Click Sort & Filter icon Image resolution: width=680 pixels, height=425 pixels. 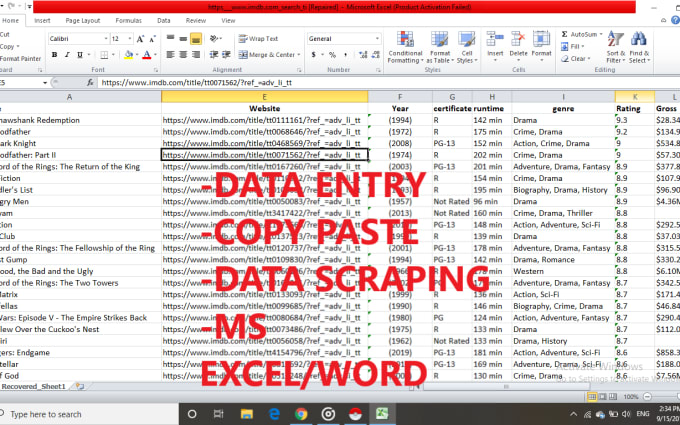coord(615,39)
